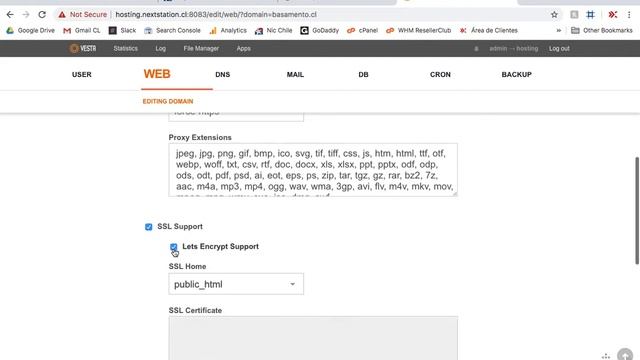Open GoDaddy bookmark
This screenshot has width=640, height=360.
pos(320,30)
